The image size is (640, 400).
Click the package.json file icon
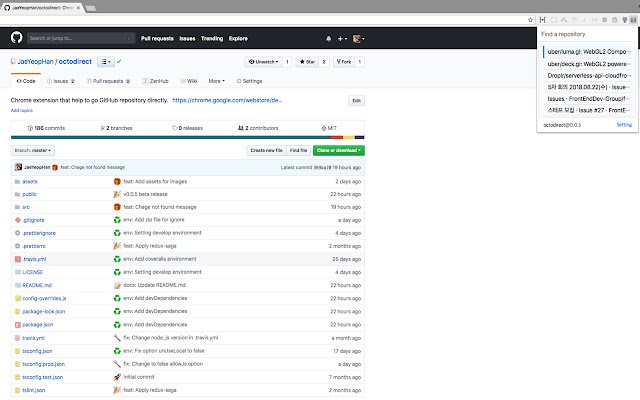(x=18, y=325)
